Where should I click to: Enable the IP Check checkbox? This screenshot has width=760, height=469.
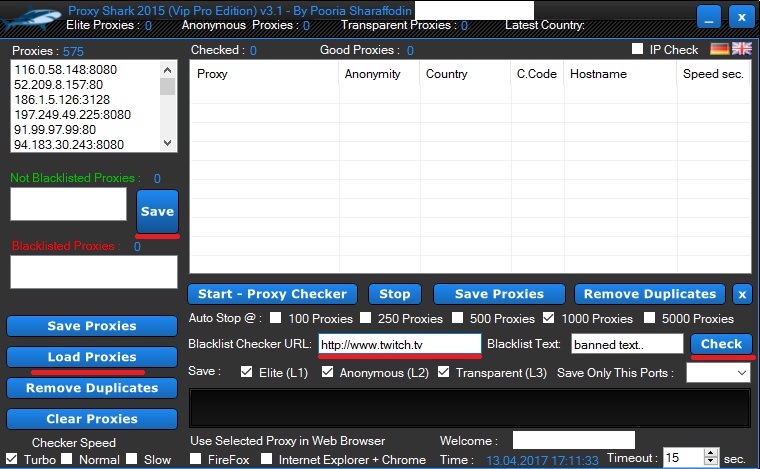pyautogui.click(x=638, y=49)
